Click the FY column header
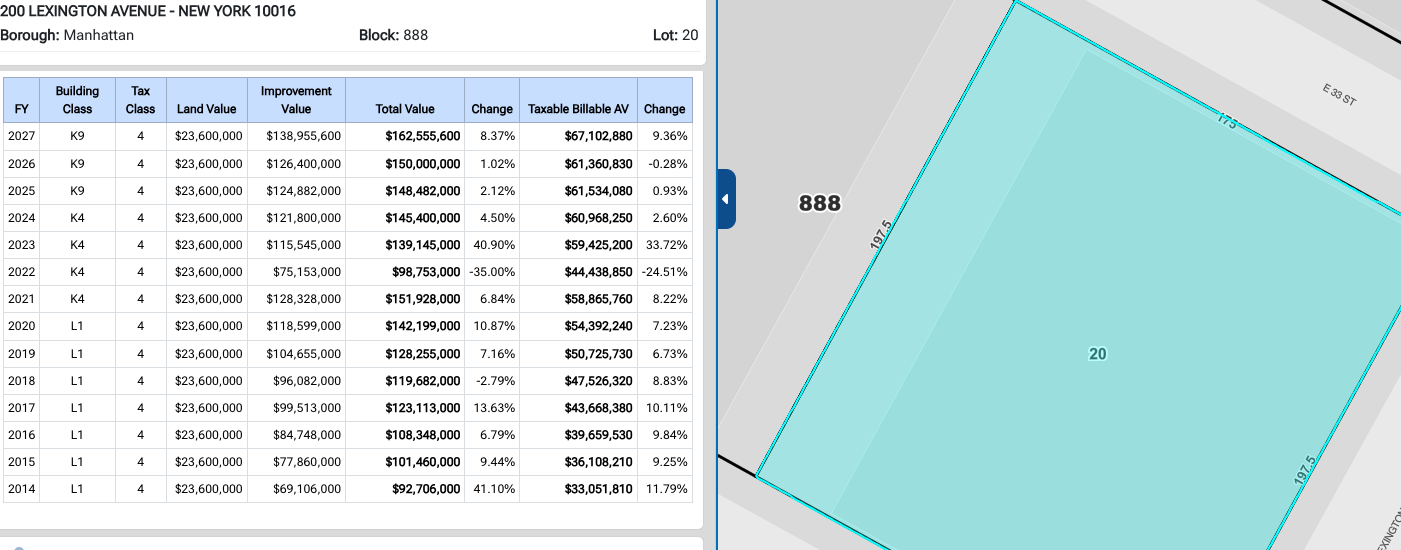Screen dimensions: 1401x550 22,100
